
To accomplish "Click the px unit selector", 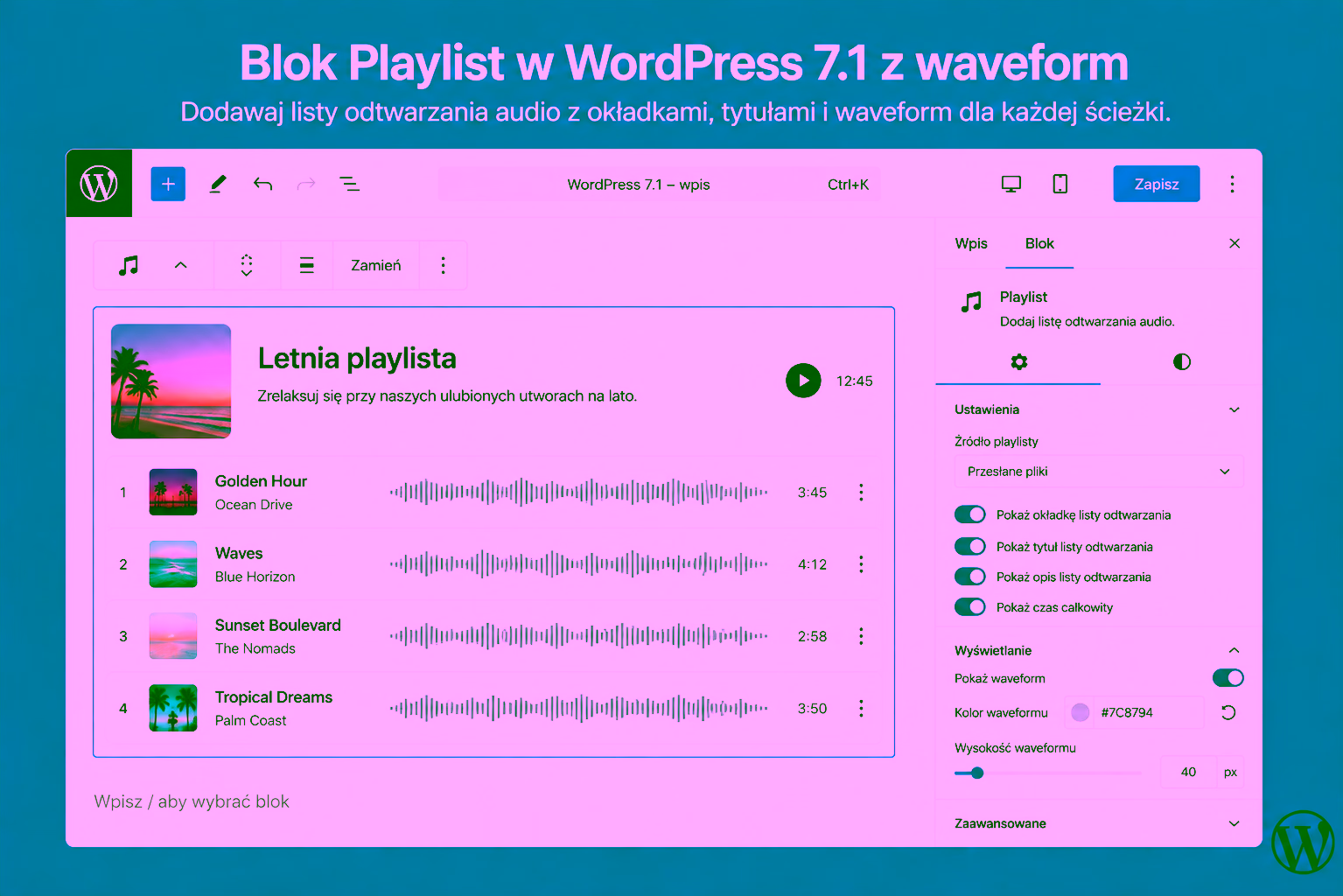I will 1230,772.
